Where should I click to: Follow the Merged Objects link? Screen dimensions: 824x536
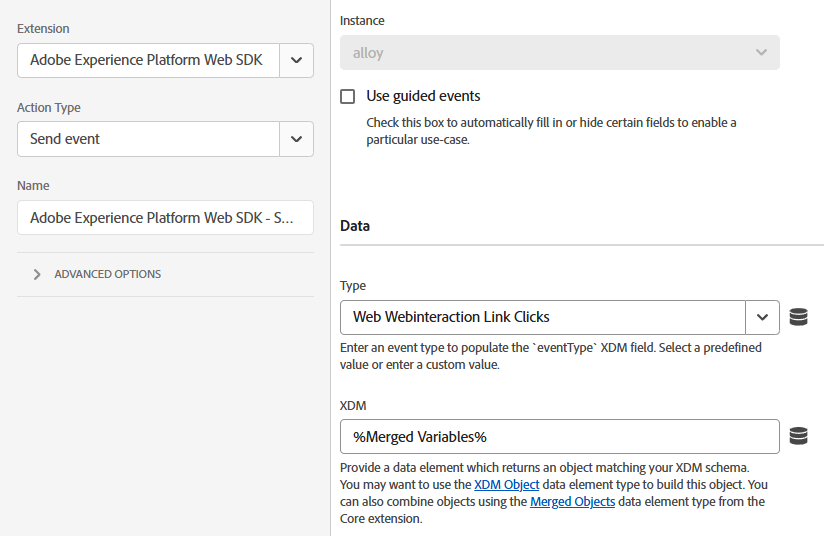point(572,501)
